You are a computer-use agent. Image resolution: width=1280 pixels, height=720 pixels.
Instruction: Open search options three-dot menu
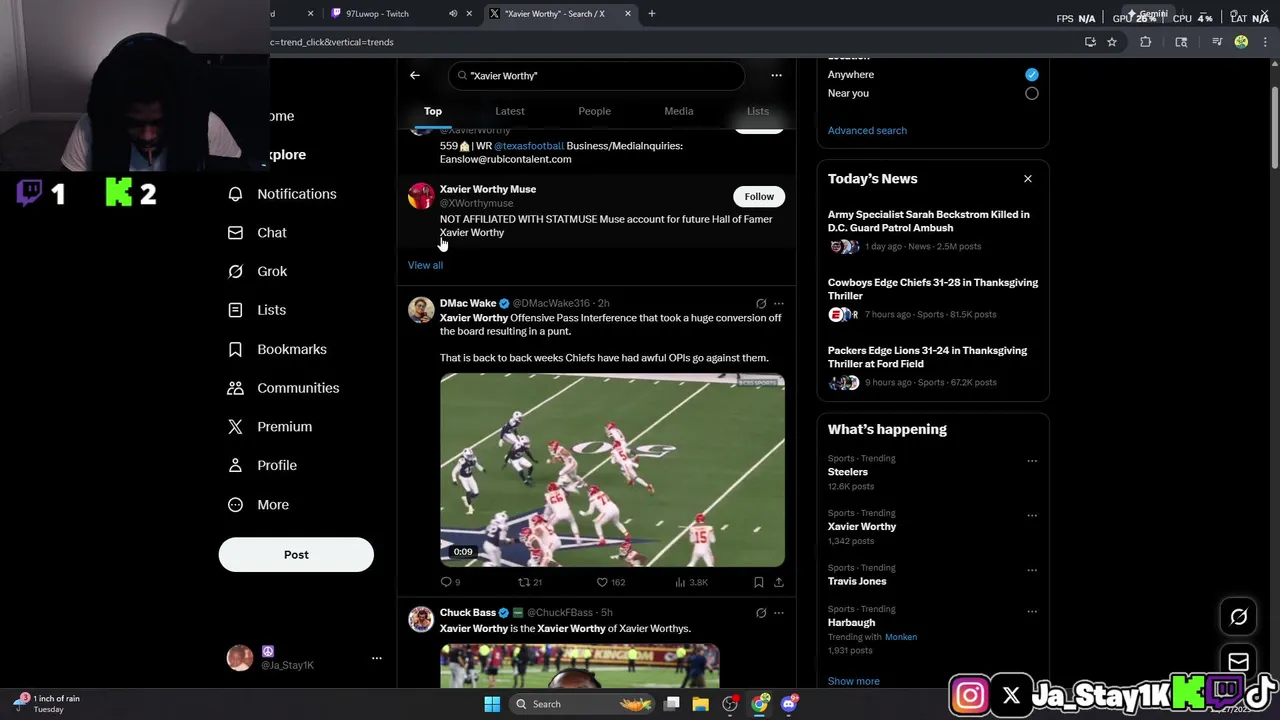coord(776,75)
